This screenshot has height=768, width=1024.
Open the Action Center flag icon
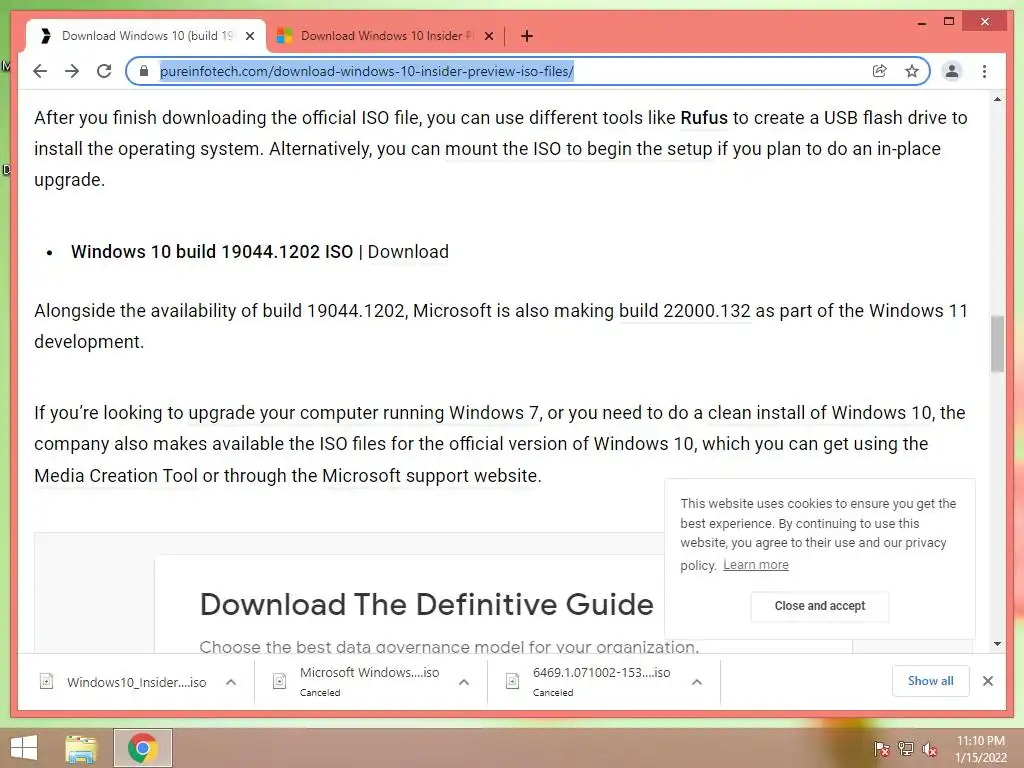(x=881, y=749)
